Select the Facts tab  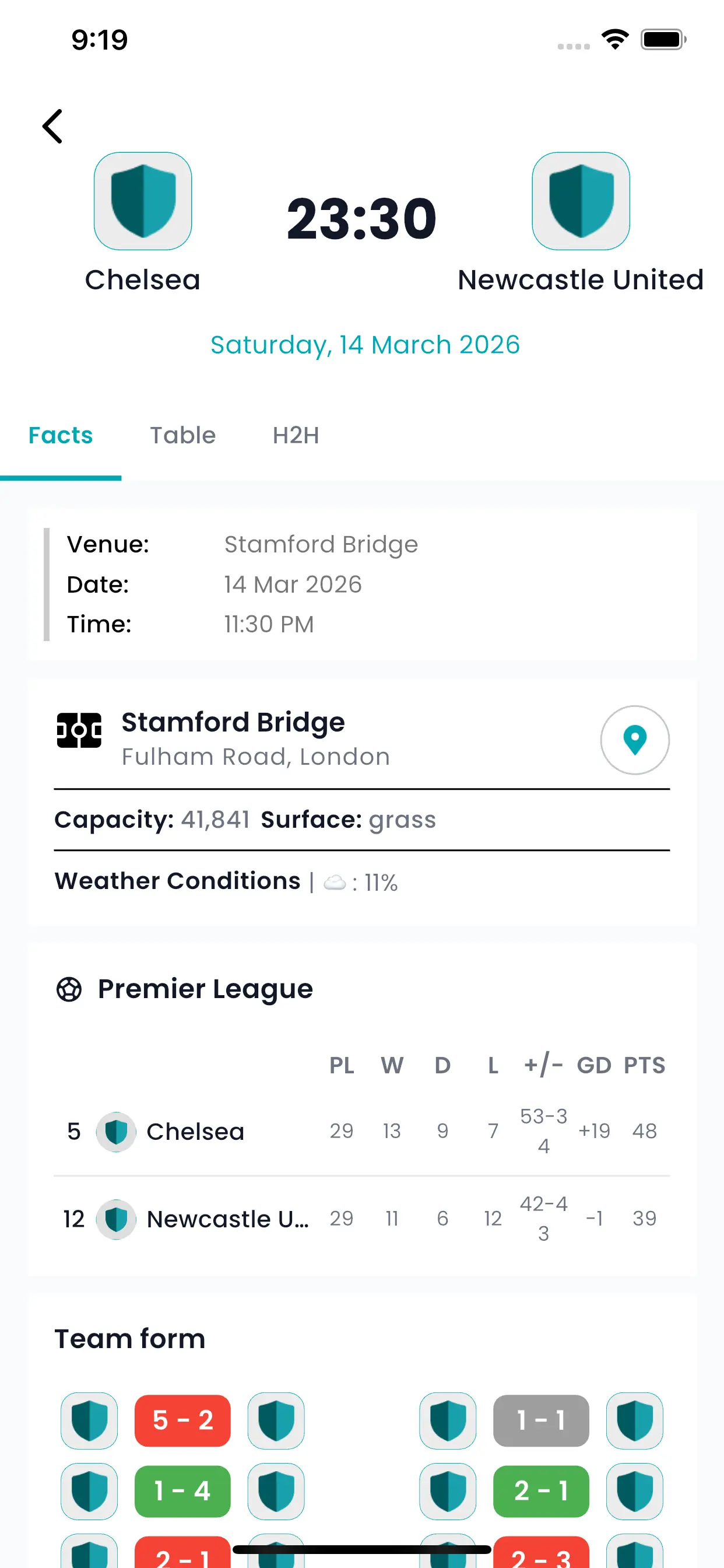pos(61,435)
